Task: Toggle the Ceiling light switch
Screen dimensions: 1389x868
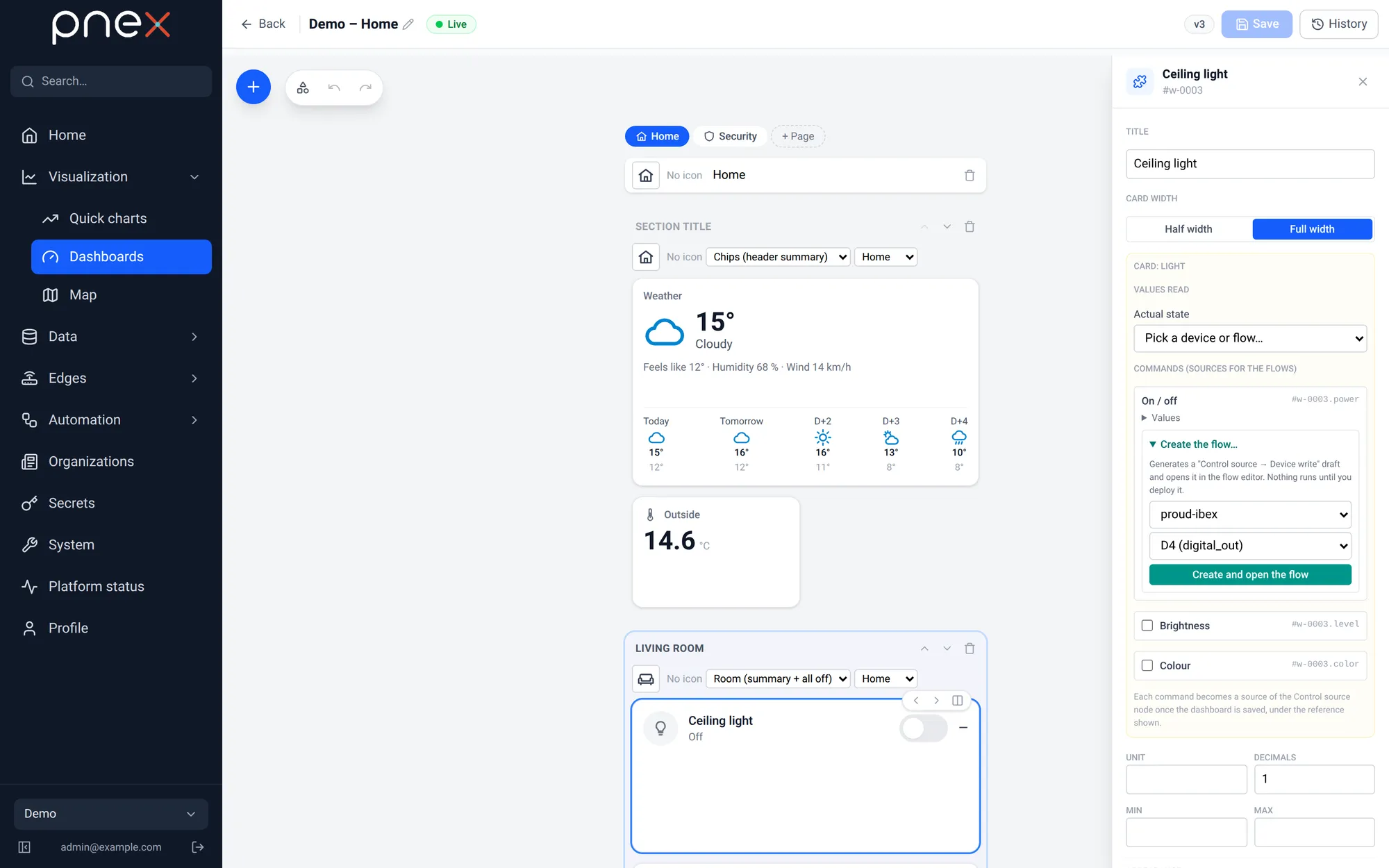Action: tap(923, 728)
